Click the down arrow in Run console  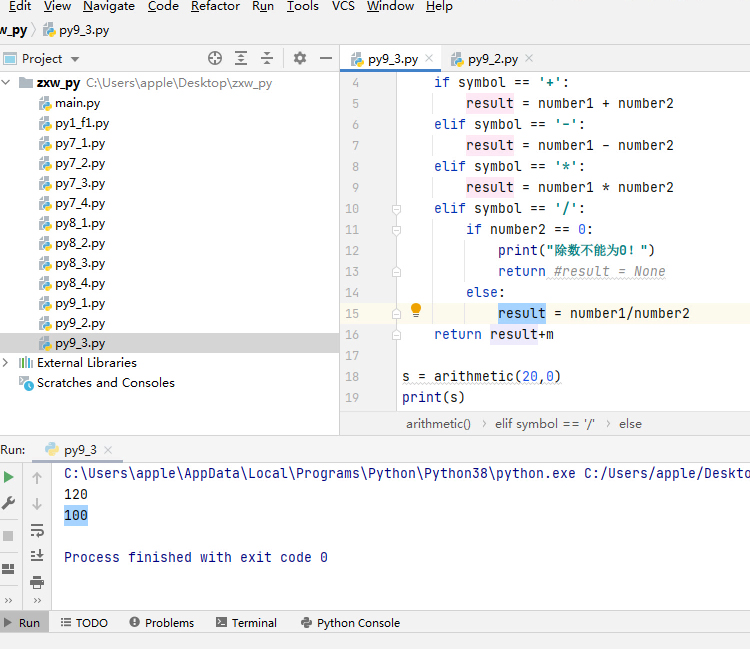point(37,504)
